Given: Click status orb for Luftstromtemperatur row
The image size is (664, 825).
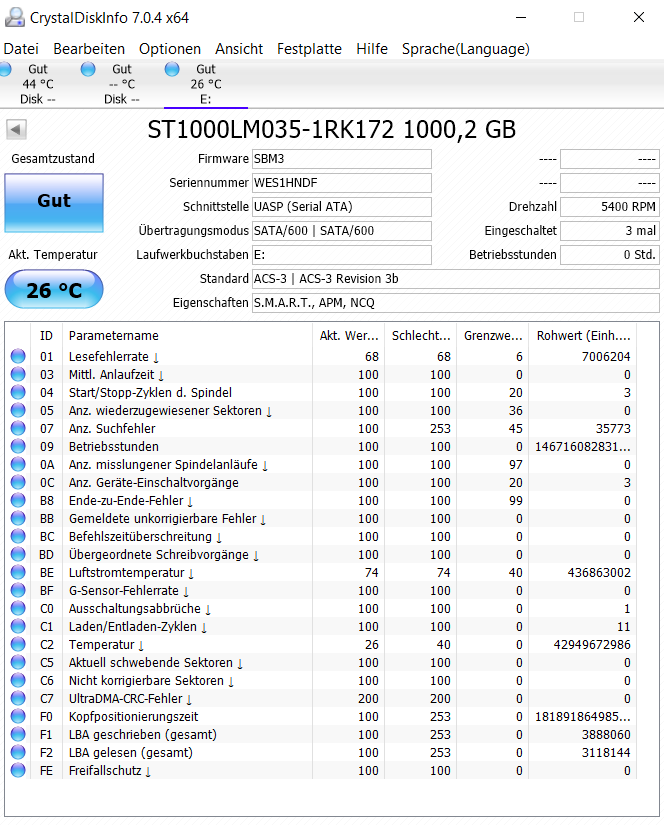Looking at the screenshot, I should point(18,572).
